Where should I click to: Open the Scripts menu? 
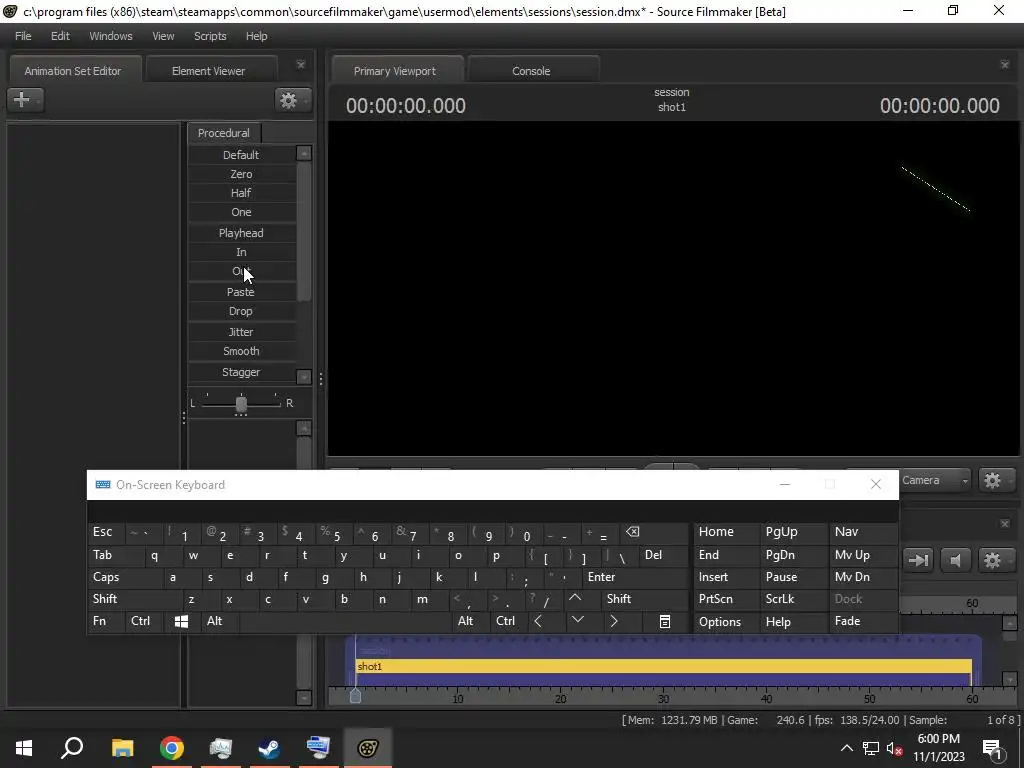coord(210,36)
